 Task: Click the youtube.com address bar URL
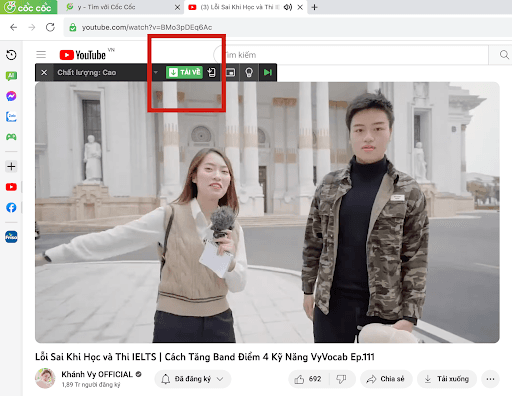(147, 27)
